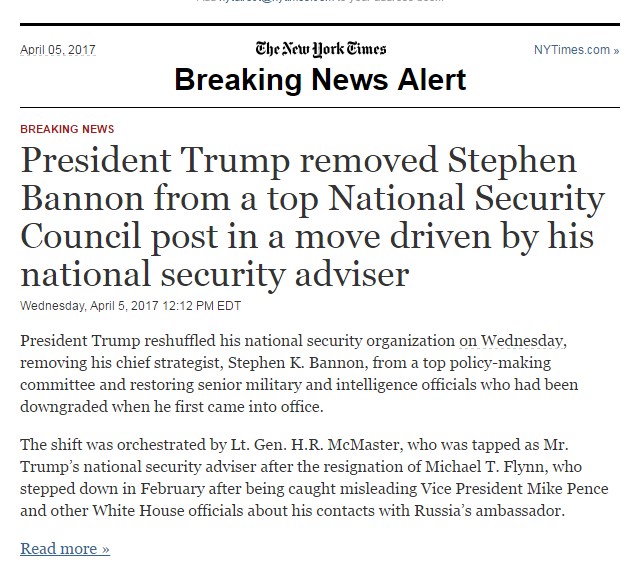Image resolution: width=631 pixels, height=570 pixels.
Task: Open the President Trump removed Stephen Bannon headline
Action: pyautogui.click(x=312, y=217)
